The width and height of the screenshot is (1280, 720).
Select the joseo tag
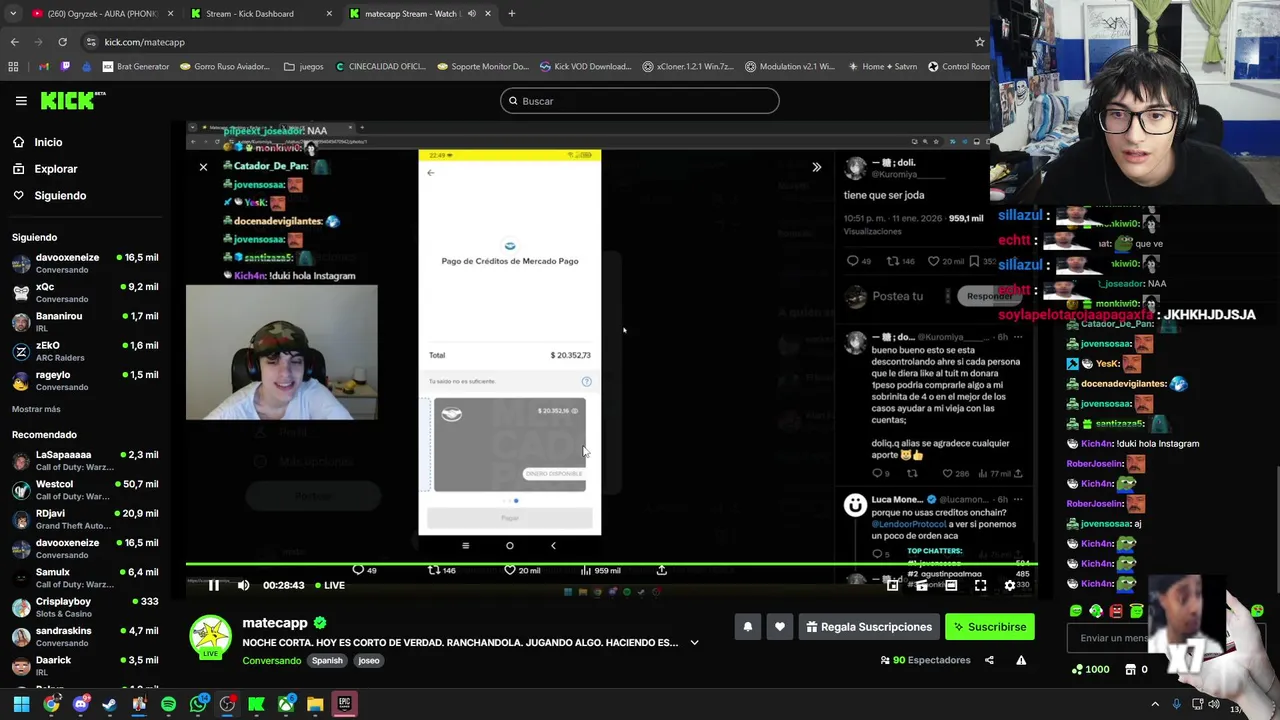369,660
